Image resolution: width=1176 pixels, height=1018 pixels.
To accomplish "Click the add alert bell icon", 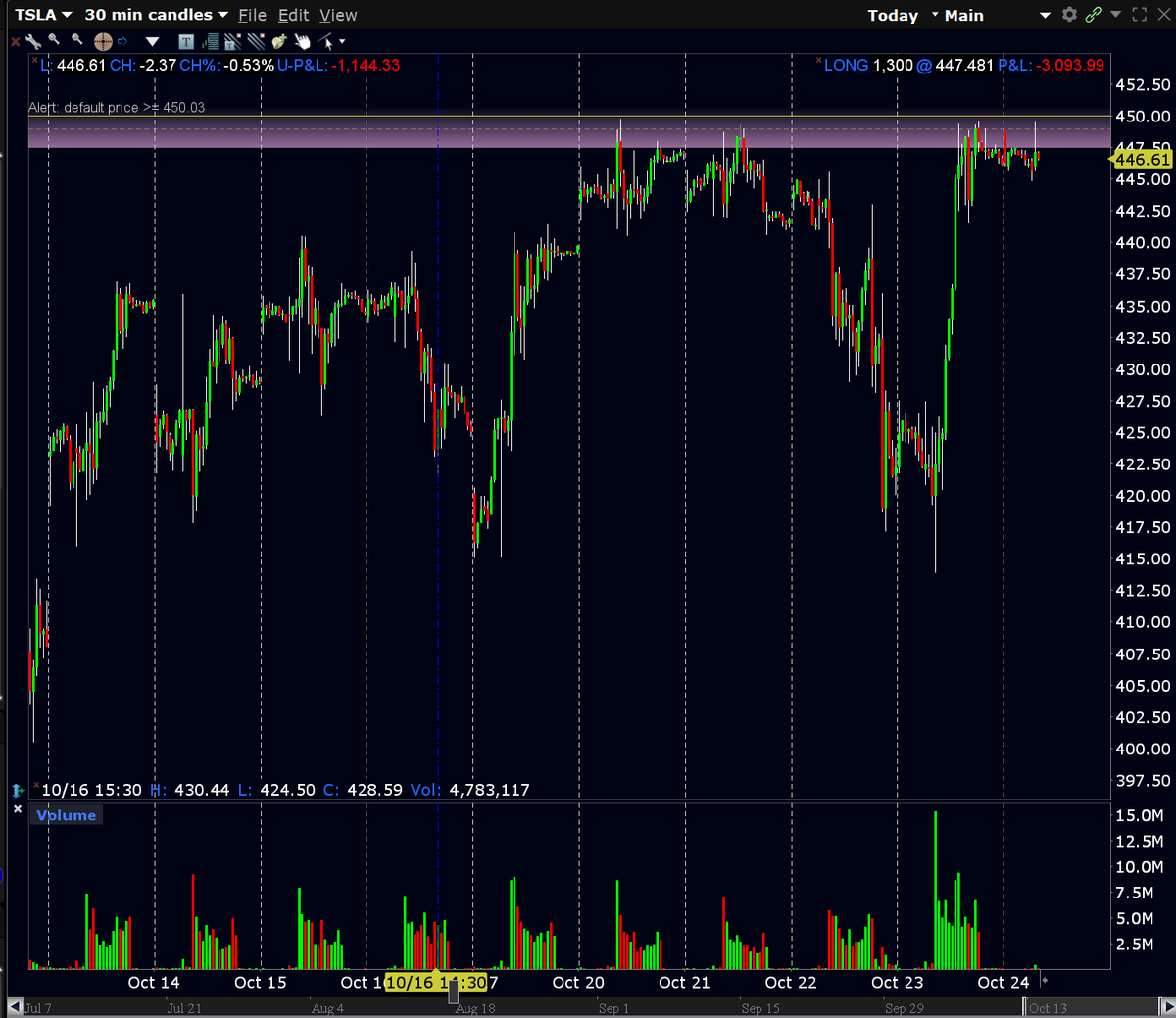I will 279,41.
